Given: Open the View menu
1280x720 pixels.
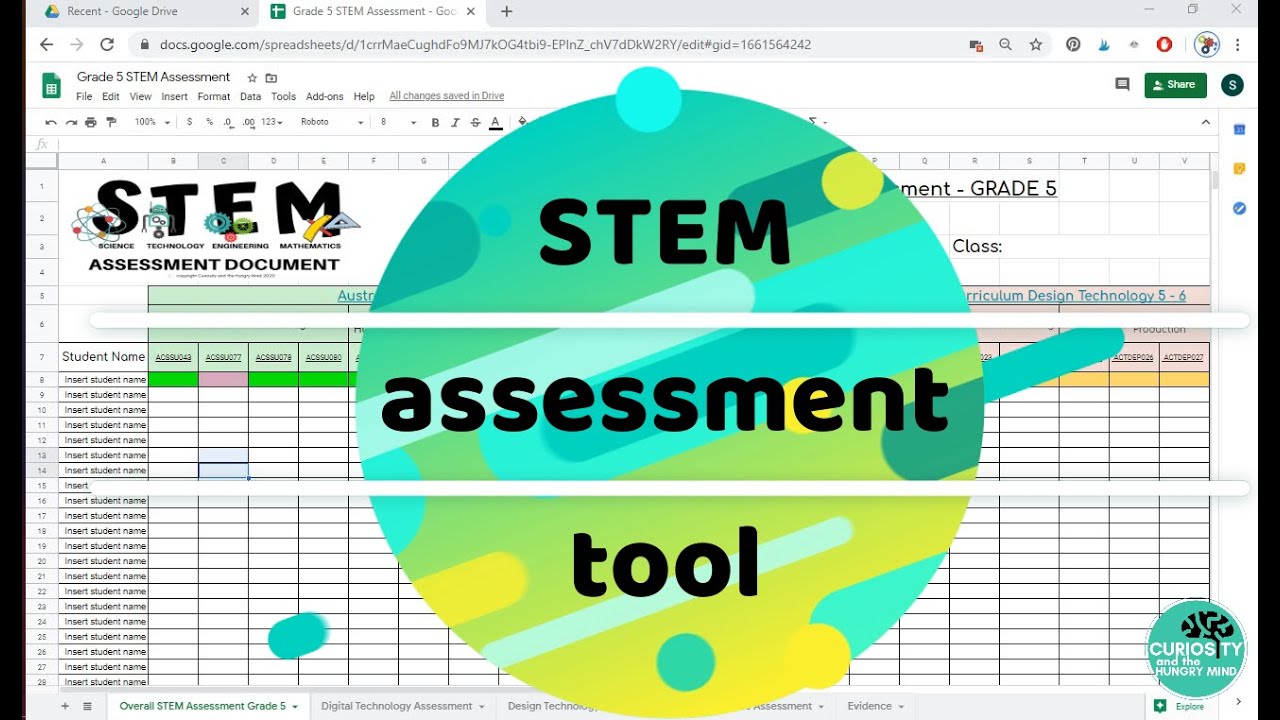Looking at the screenshot, I should point(141,97).
